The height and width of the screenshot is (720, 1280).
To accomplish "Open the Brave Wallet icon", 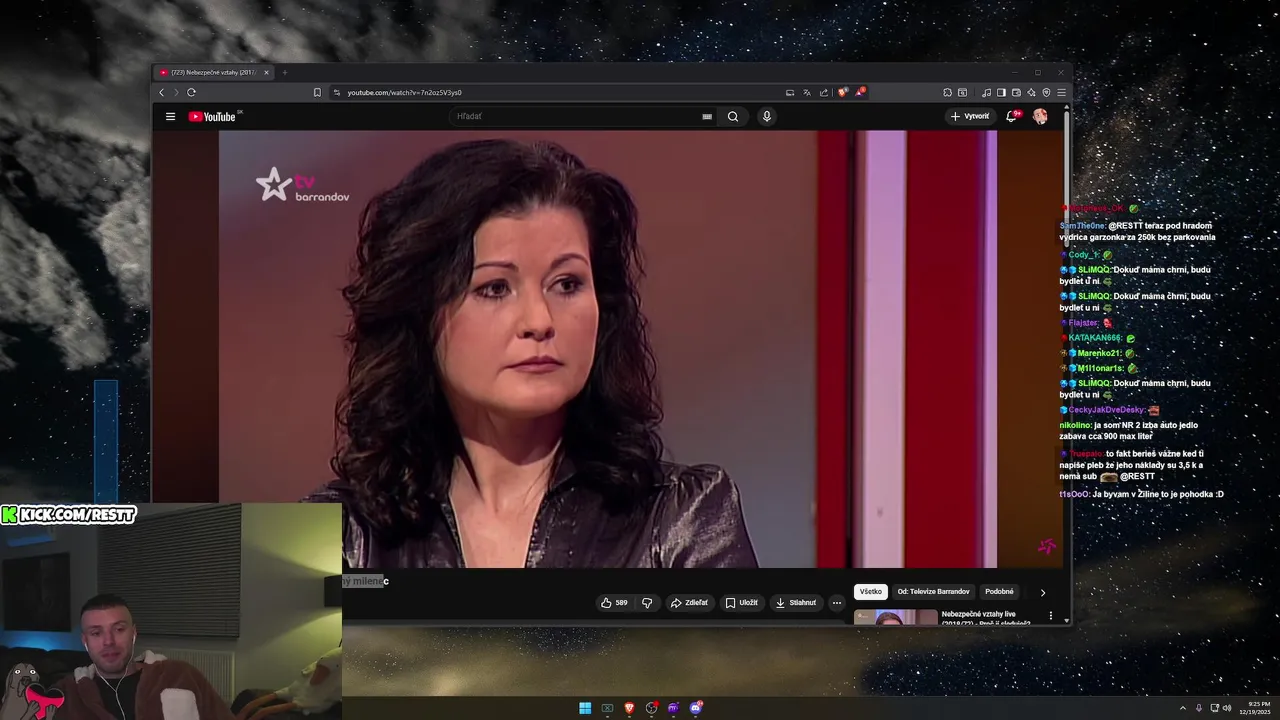I will click(x=1016, y=92).
